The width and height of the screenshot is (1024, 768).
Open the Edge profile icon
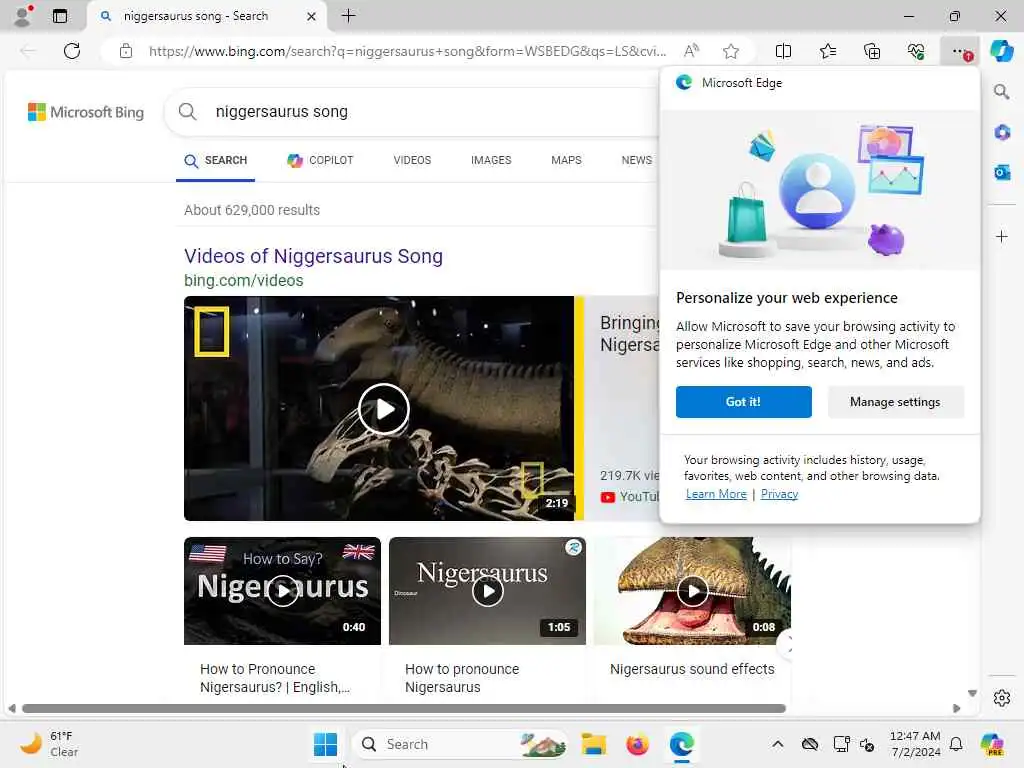click(23, 16)
